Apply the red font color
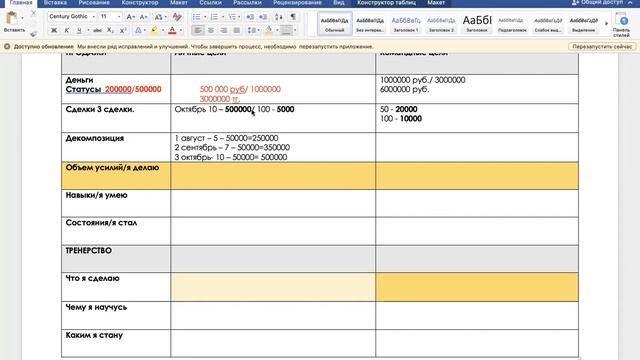640x360 pixels. pos(172,30)
